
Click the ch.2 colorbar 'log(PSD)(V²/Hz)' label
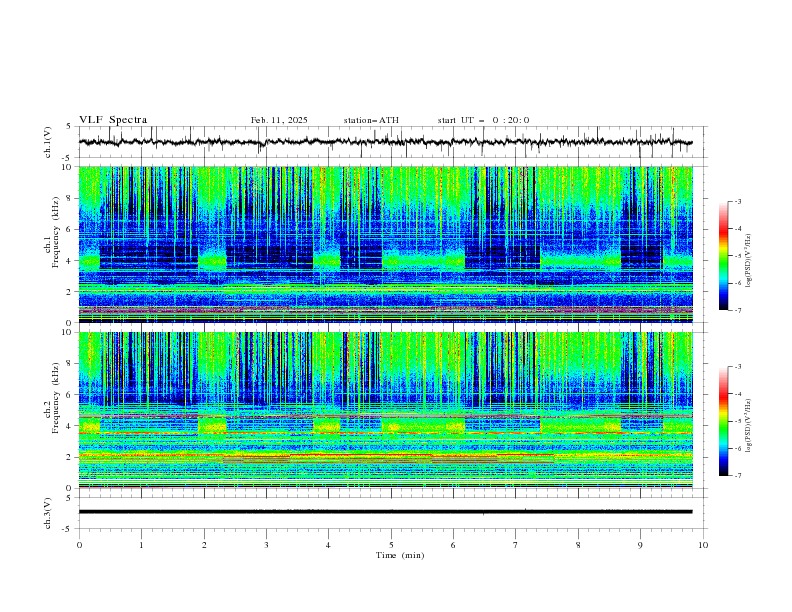[748, 425]
